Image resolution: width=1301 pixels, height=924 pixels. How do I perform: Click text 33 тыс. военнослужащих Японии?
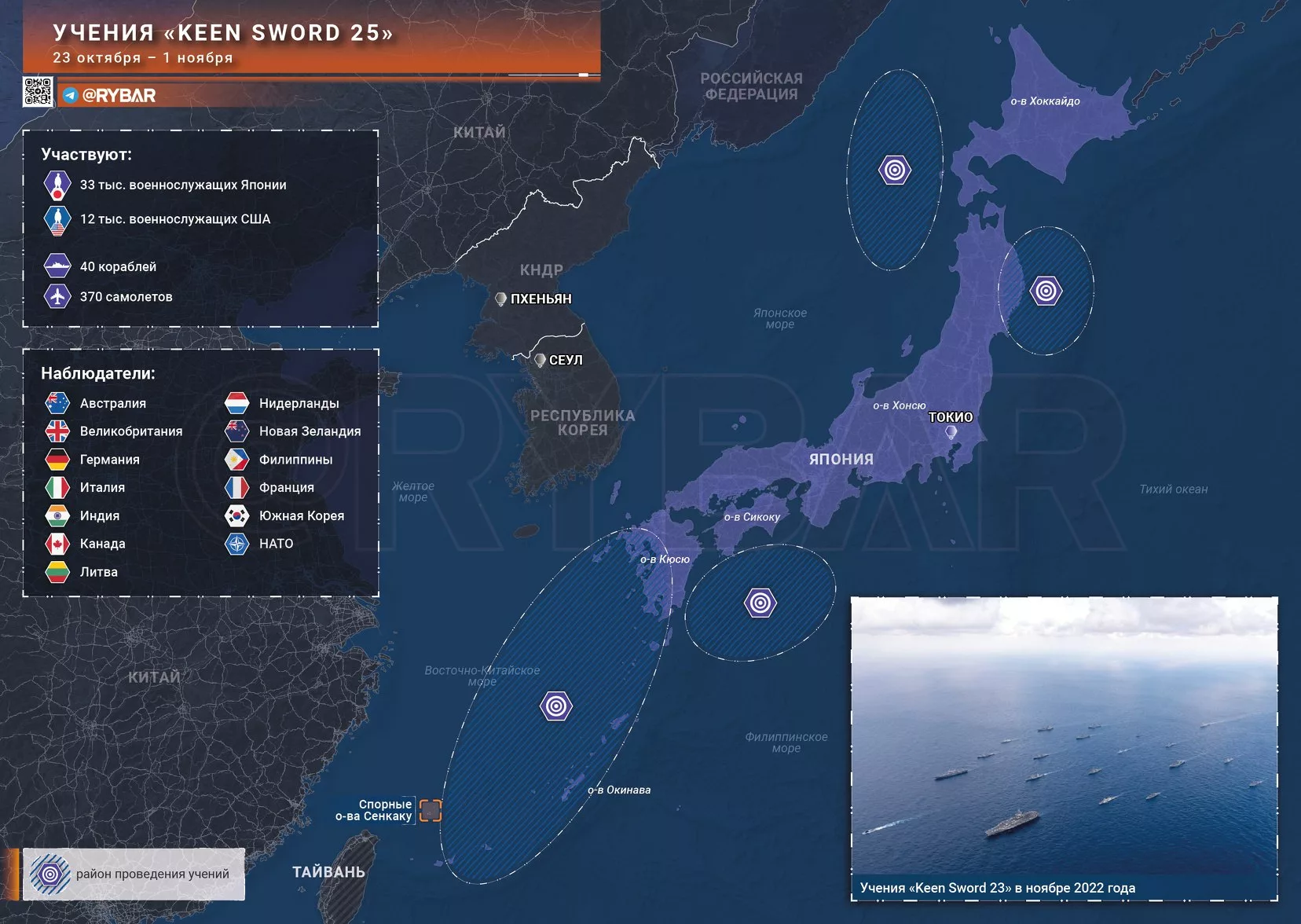point(183,185)
